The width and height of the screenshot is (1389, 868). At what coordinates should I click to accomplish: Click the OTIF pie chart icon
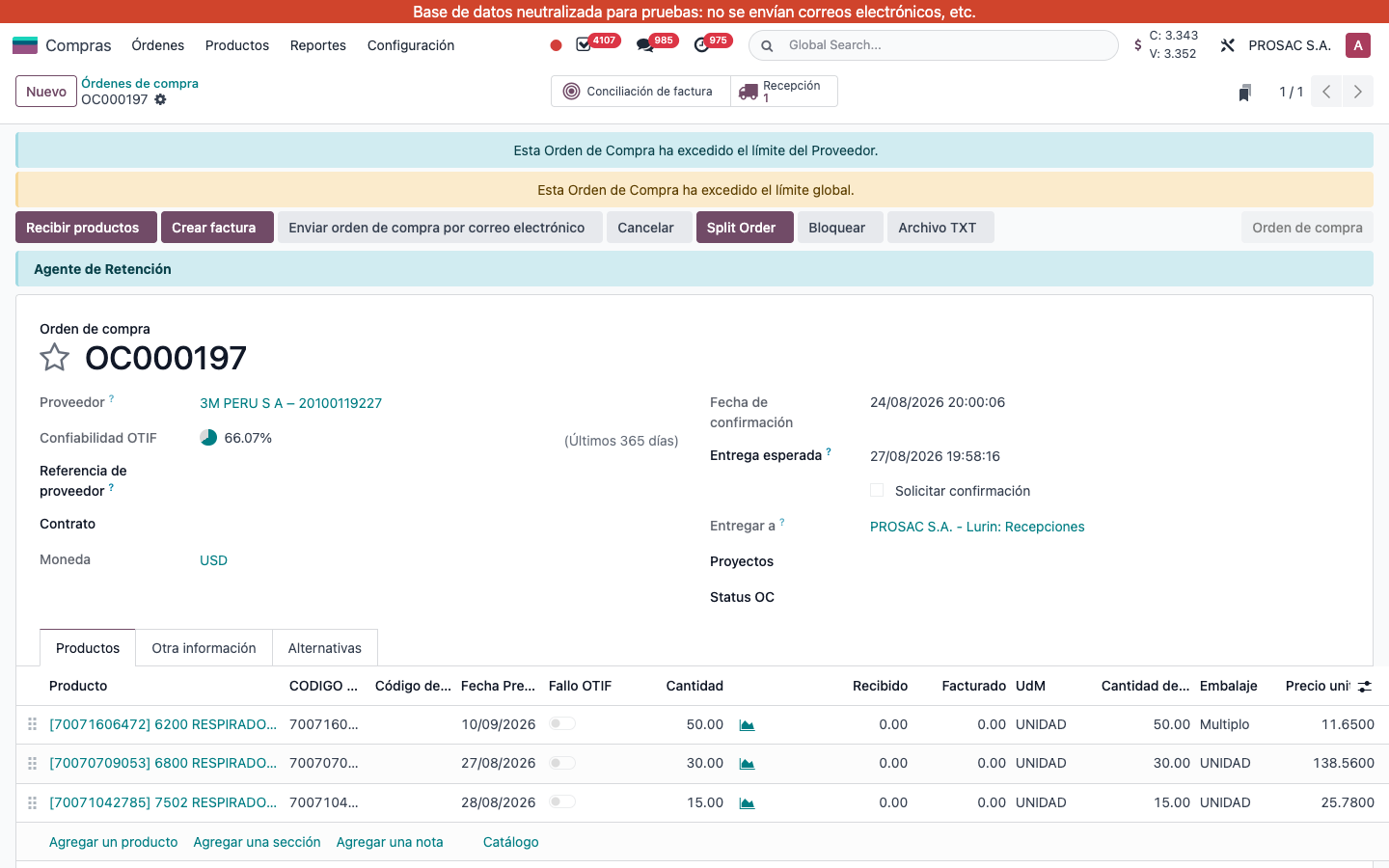[208, 438]
